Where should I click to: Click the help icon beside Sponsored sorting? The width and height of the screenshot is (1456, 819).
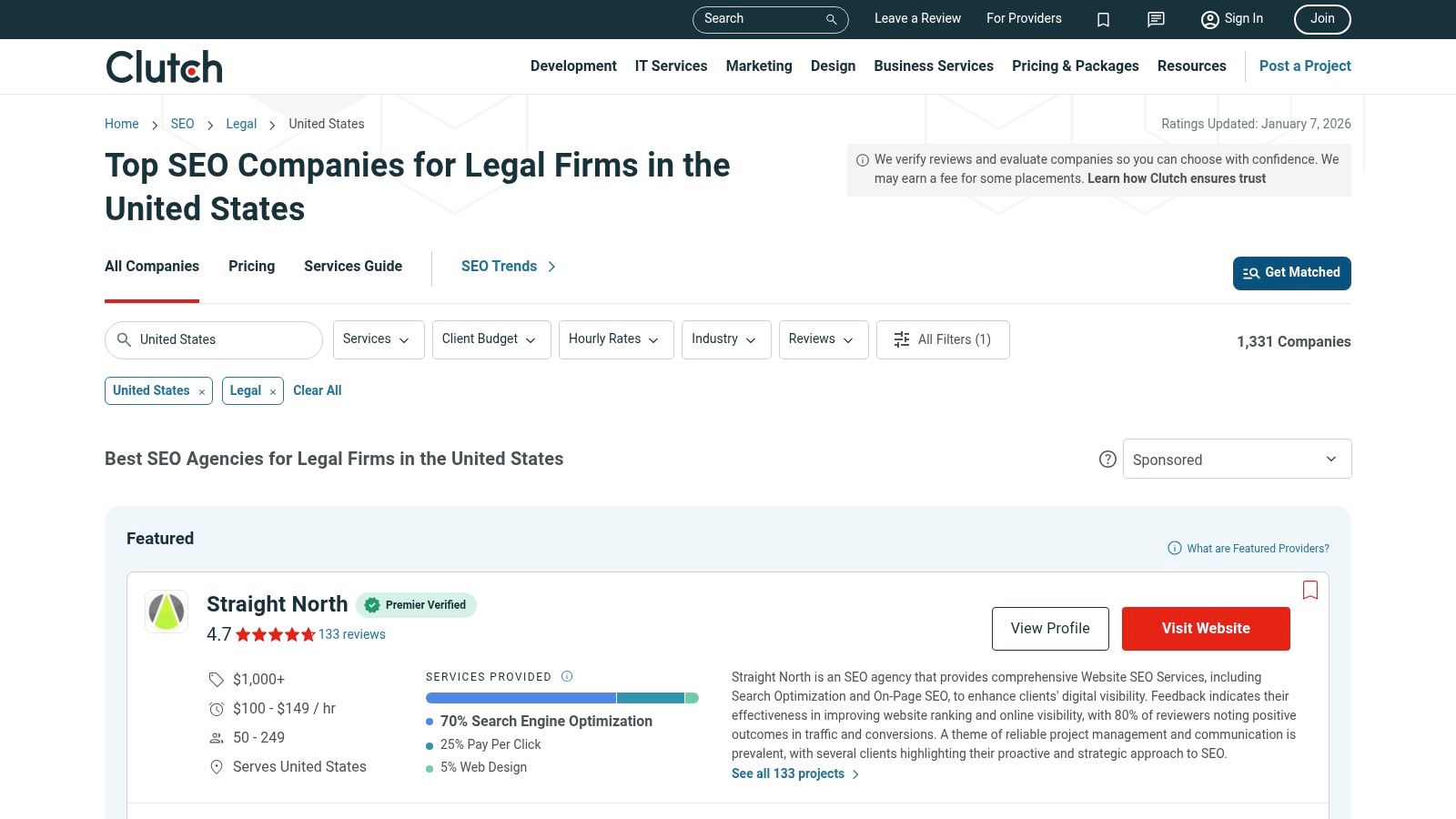[x=1107, y=460]
